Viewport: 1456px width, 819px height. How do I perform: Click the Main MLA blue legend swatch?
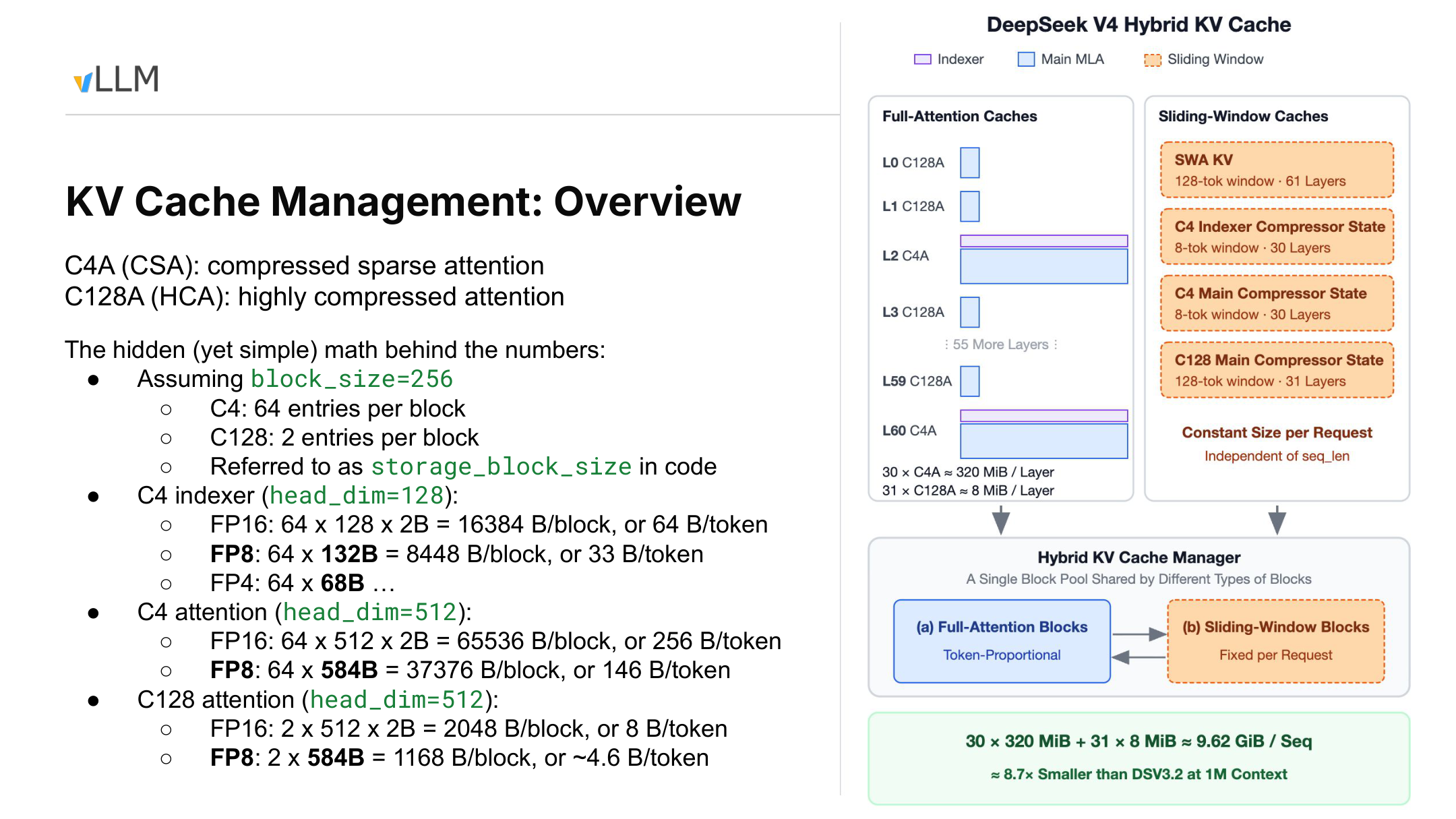point(1026,59)
